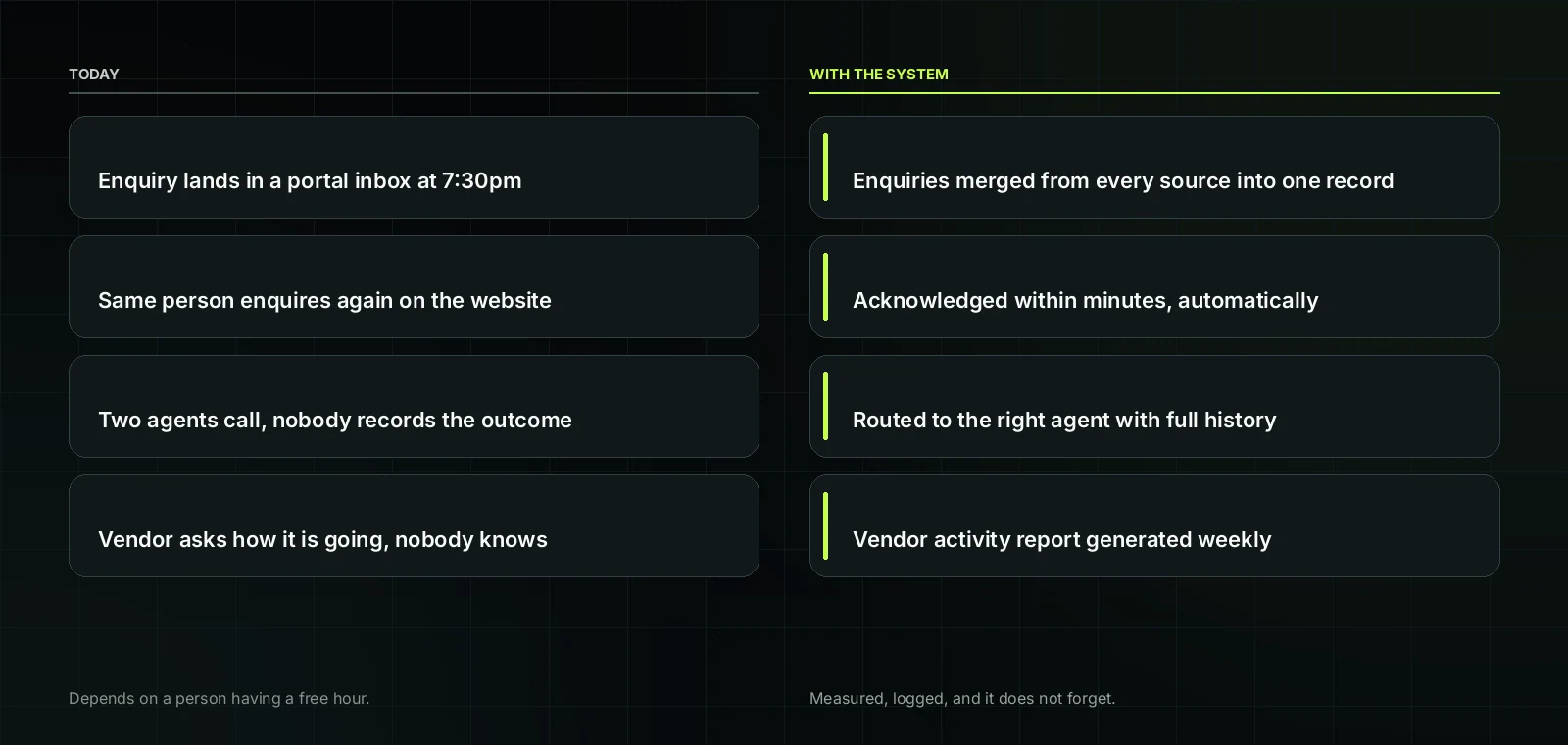Viewport: 1568px width, 745px height.
Task: Click the grey divider line under TODAY
Action: 414,93
